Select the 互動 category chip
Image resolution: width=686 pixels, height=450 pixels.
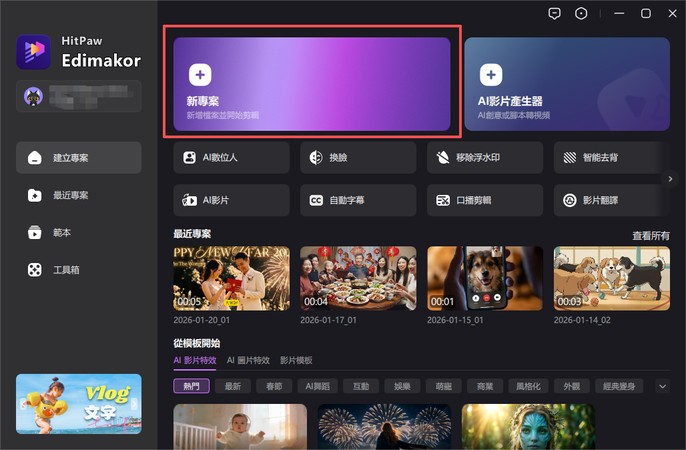click(361, 386)
